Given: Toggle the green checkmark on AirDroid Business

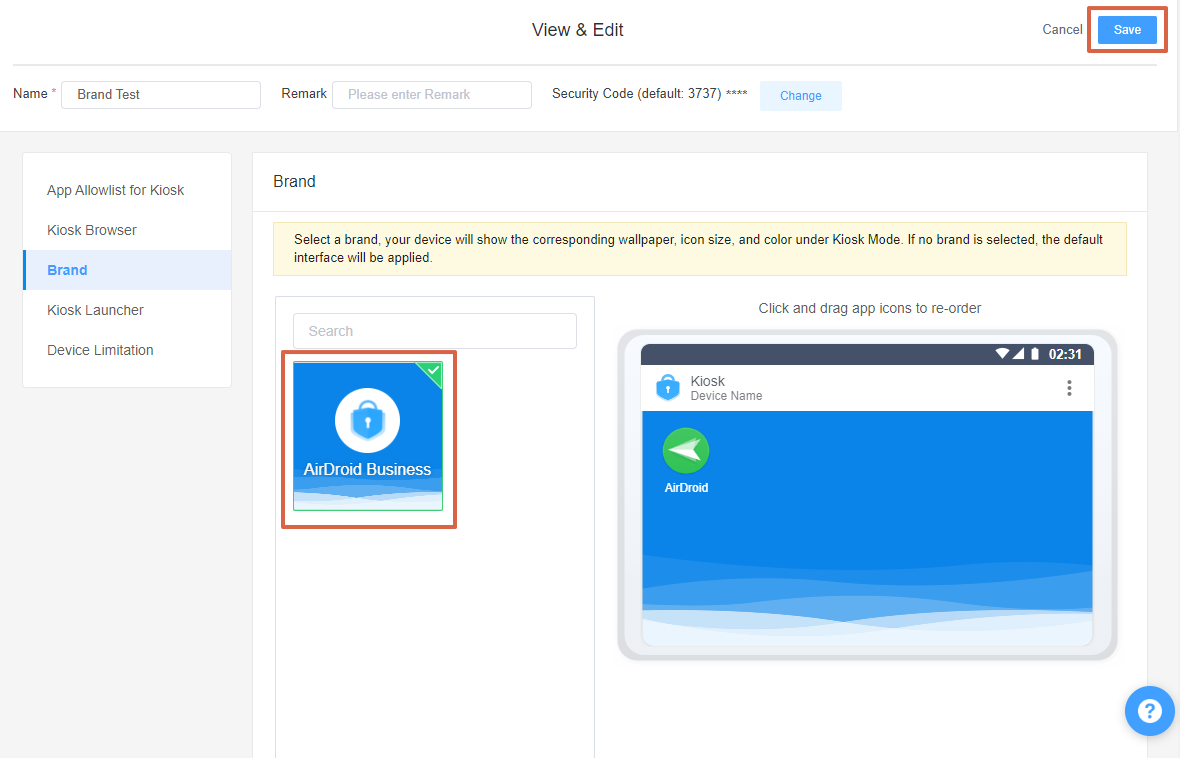Looking at the screenshot, I should [x=432, y=370].
